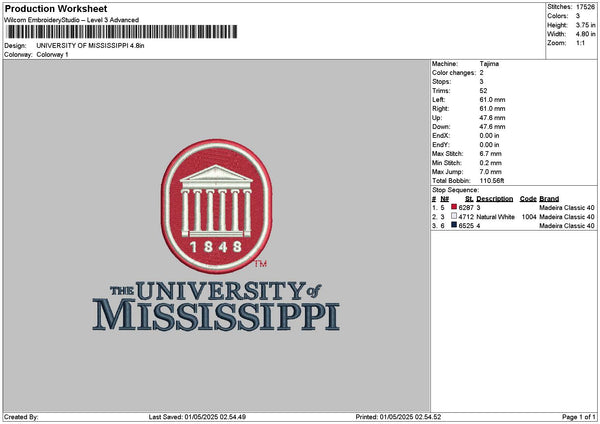Click the 'Code' column header
600x424 pixels.
(528, 199)
